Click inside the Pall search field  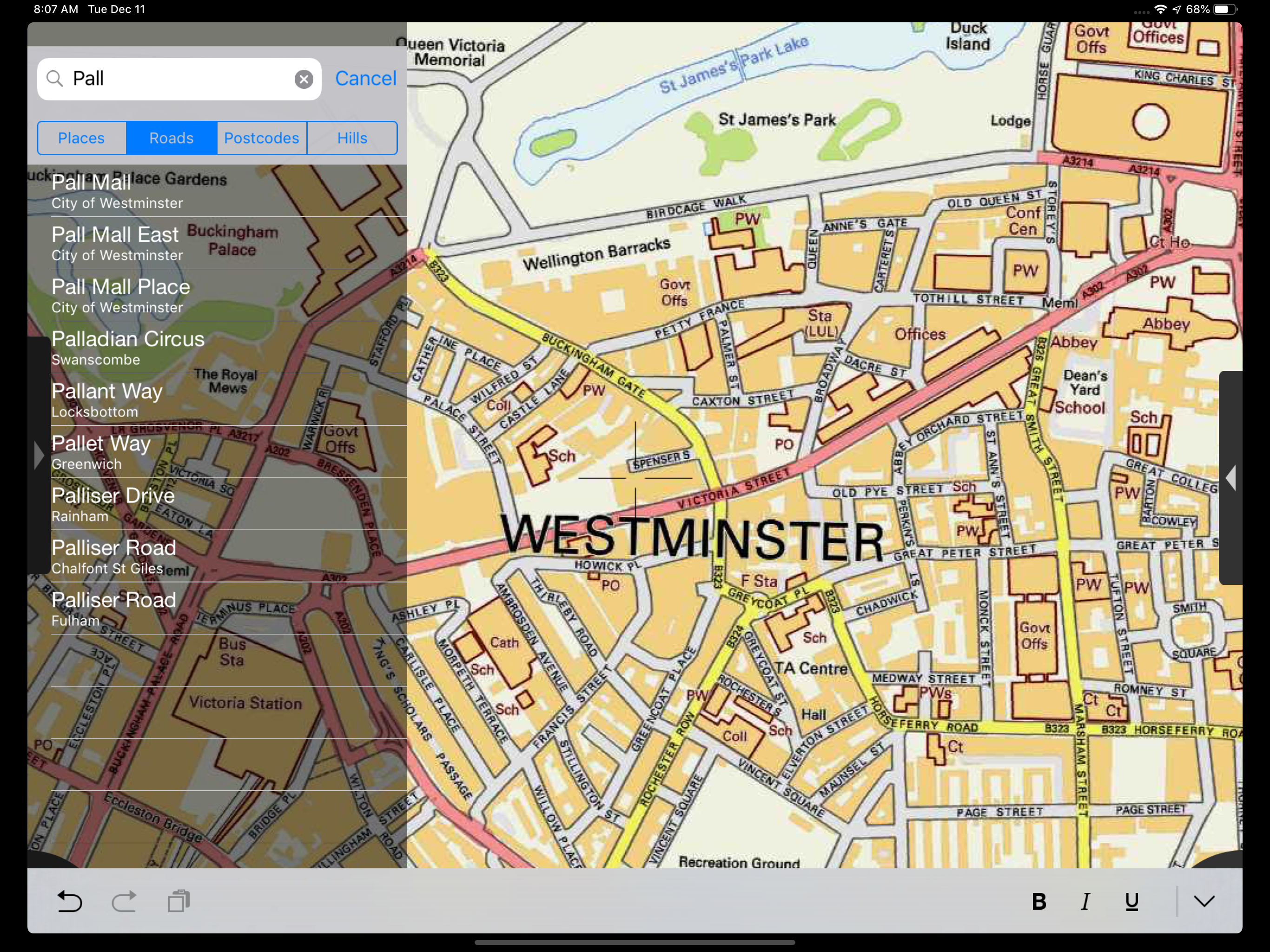[x=179, y=79]
